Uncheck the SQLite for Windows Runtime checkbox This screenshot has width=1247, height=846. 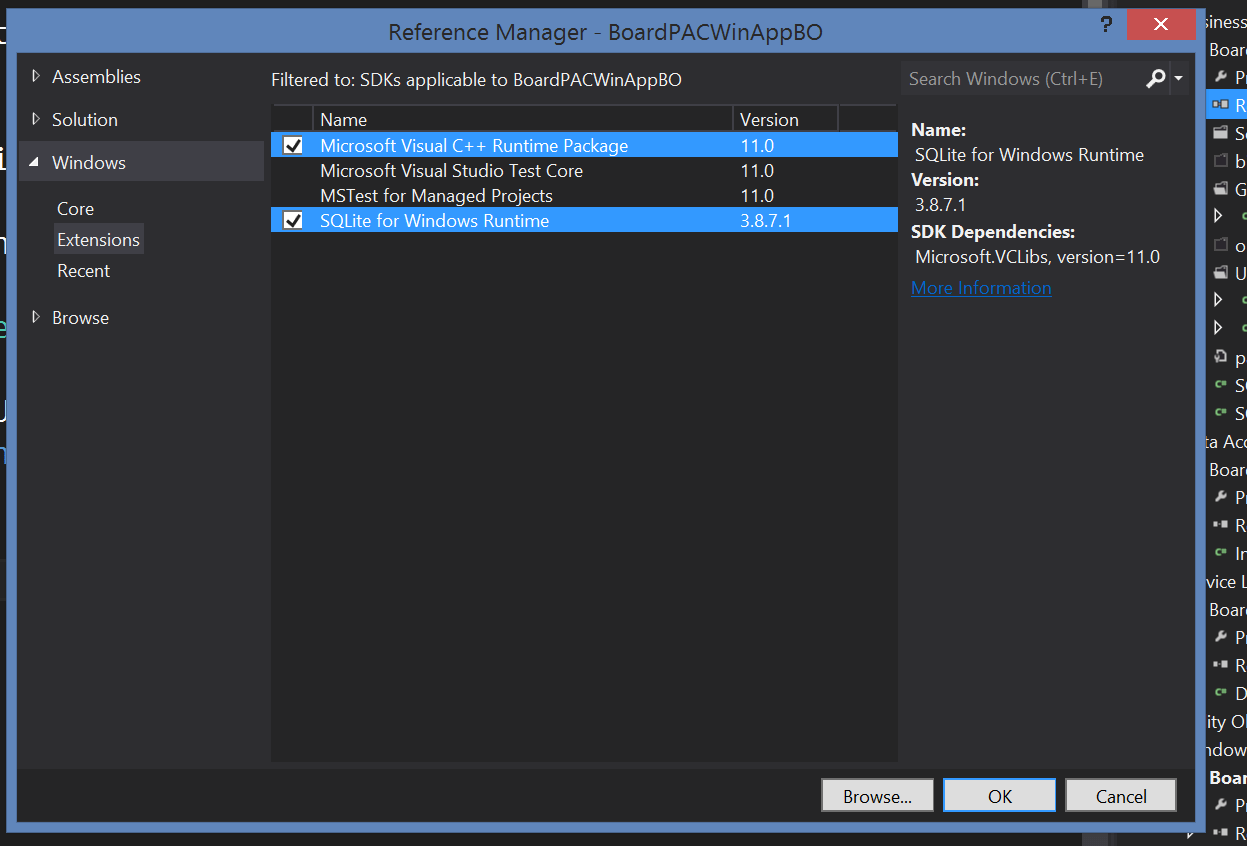pos(293,221)
